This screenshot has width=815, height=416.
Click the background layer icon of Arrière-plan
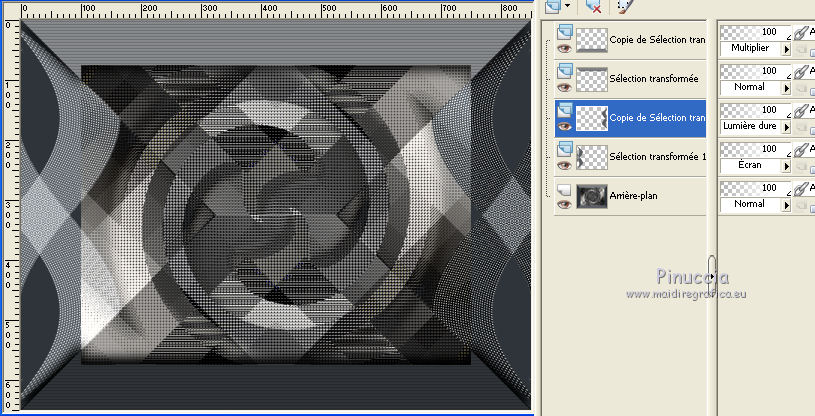coord(564,188)
